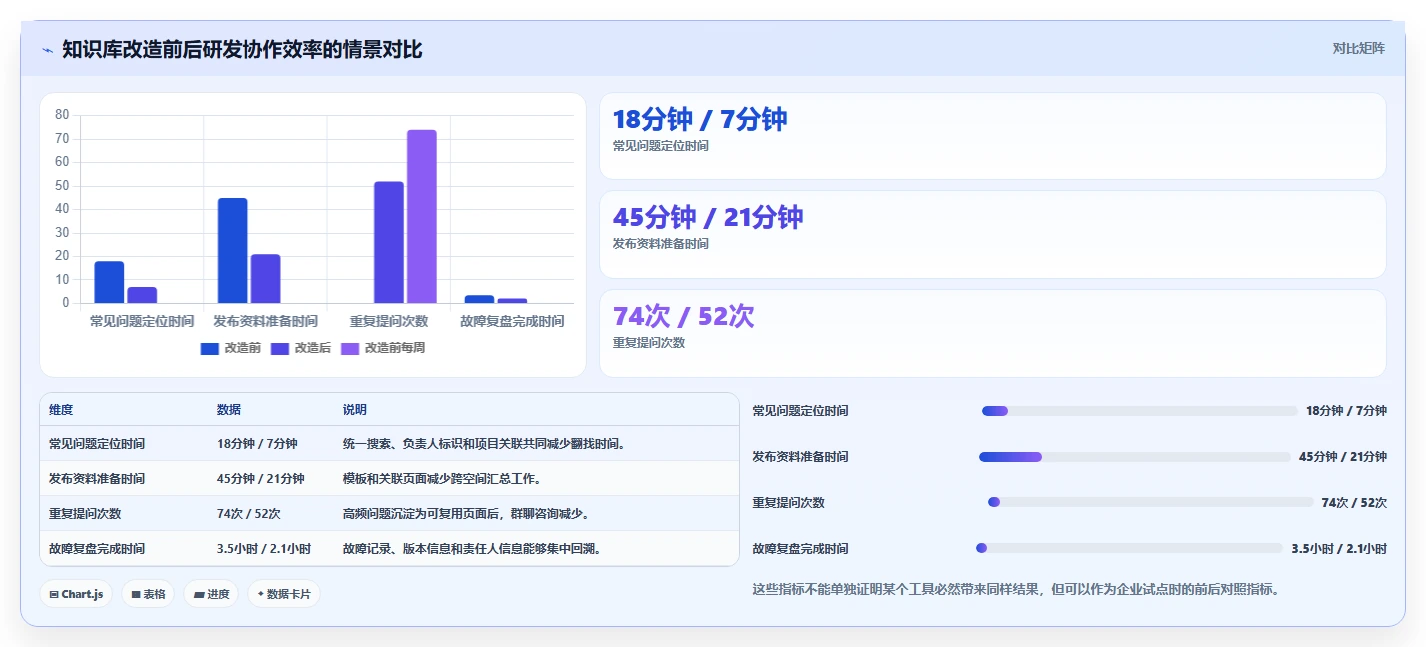
Task: Toggle the 改造前 legend entry in the chart
Action: pyautogui.click(x=231, y=348)
